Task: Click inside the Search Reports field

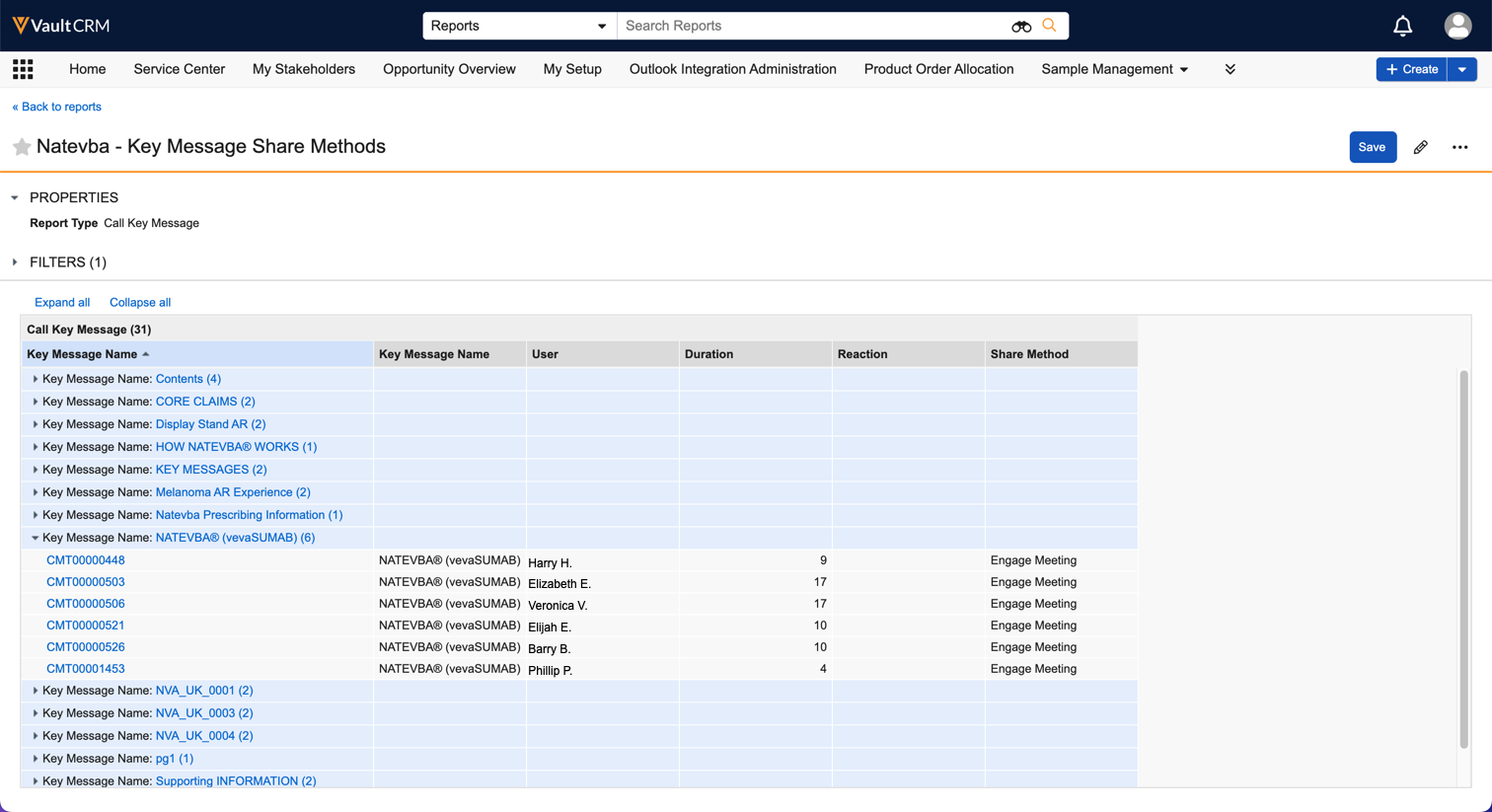Action: point(809,26)
